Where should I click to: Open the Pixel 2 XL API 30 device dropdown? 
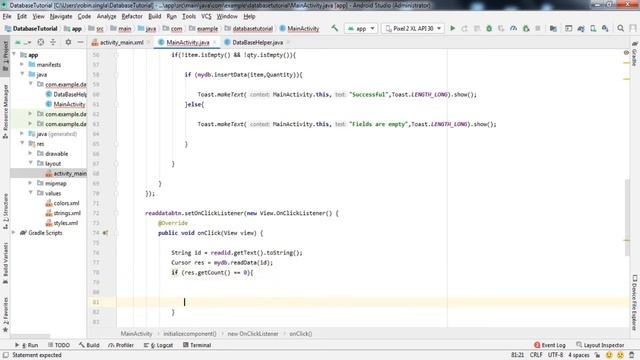point(413,28)
